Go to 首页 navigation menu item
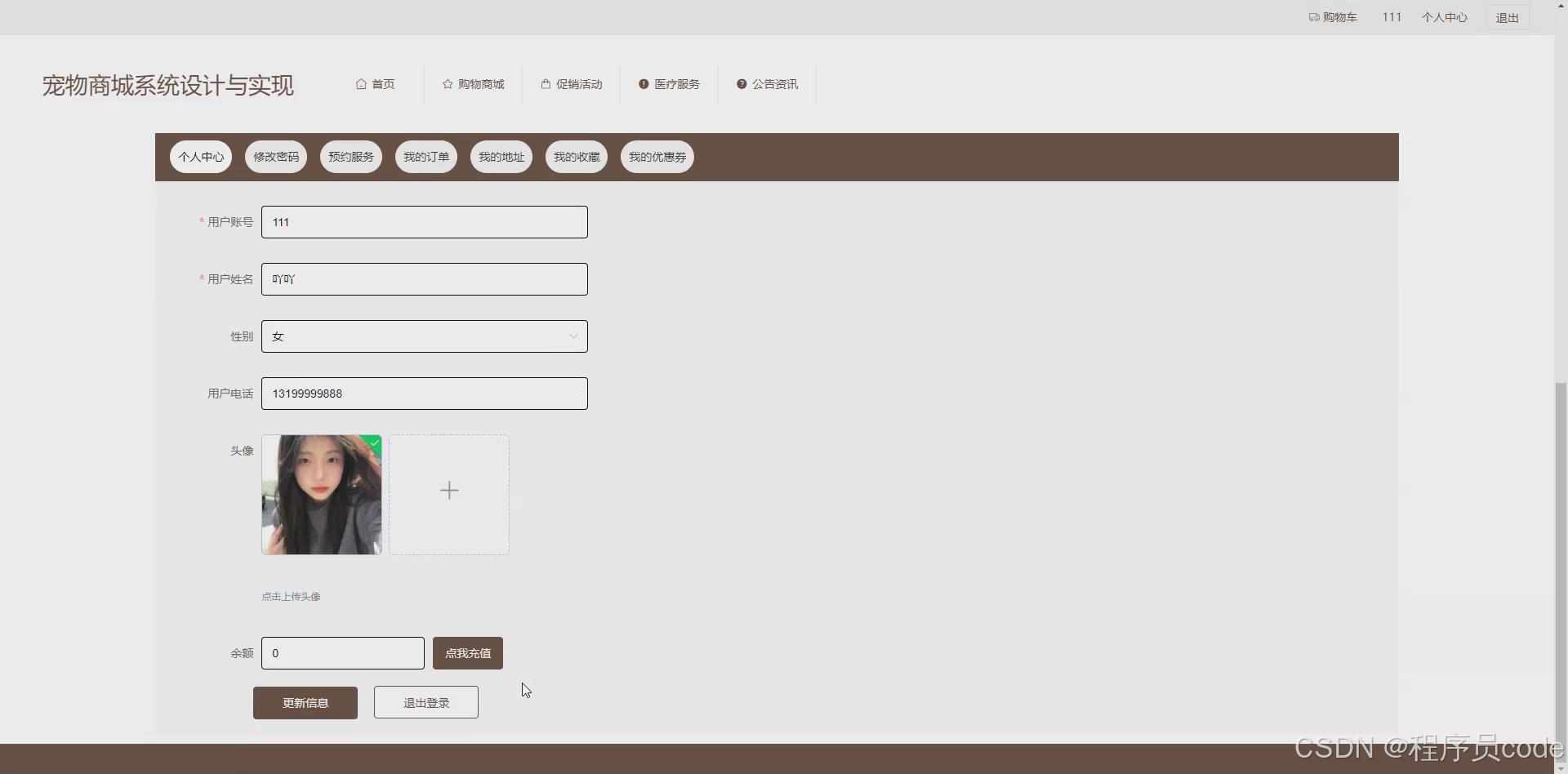Viewport: 1568px width, 774px height. click(x=375, y=84)
